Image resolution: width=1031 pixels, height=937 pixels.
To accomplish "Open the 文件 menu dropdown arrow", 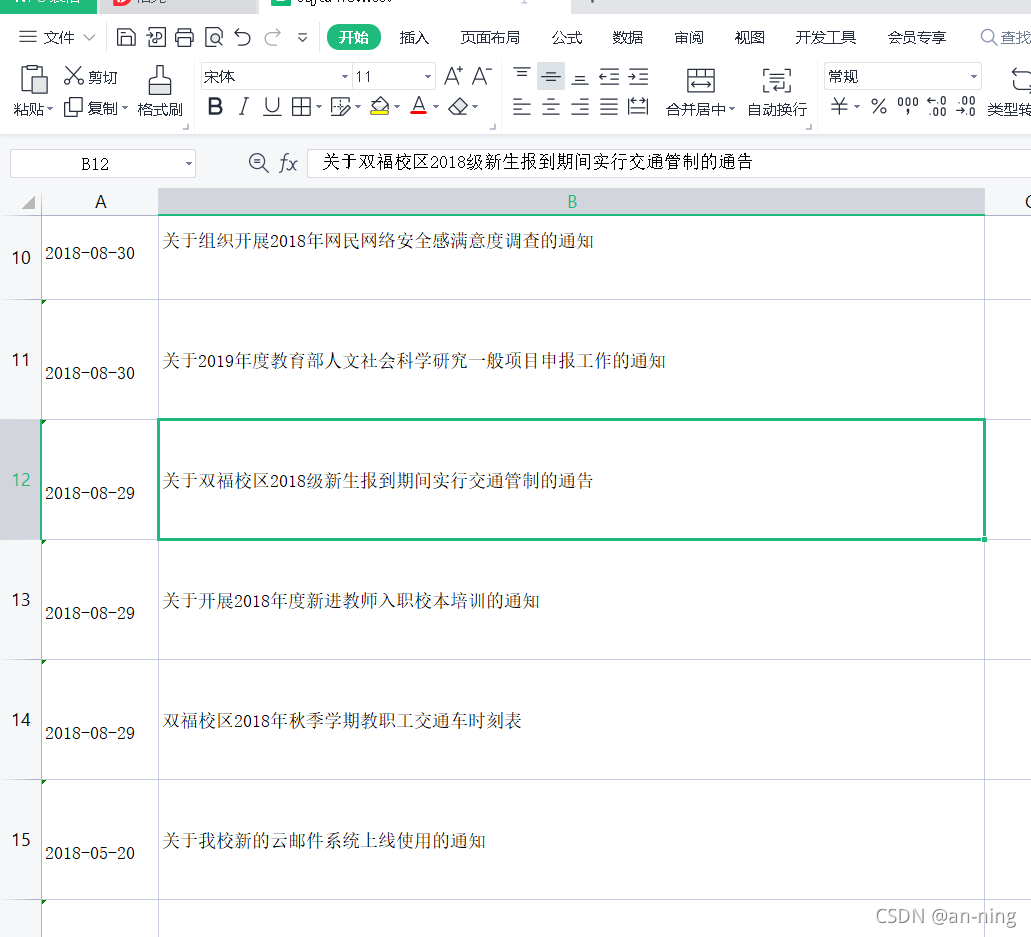I will click(x=89, y=37).
